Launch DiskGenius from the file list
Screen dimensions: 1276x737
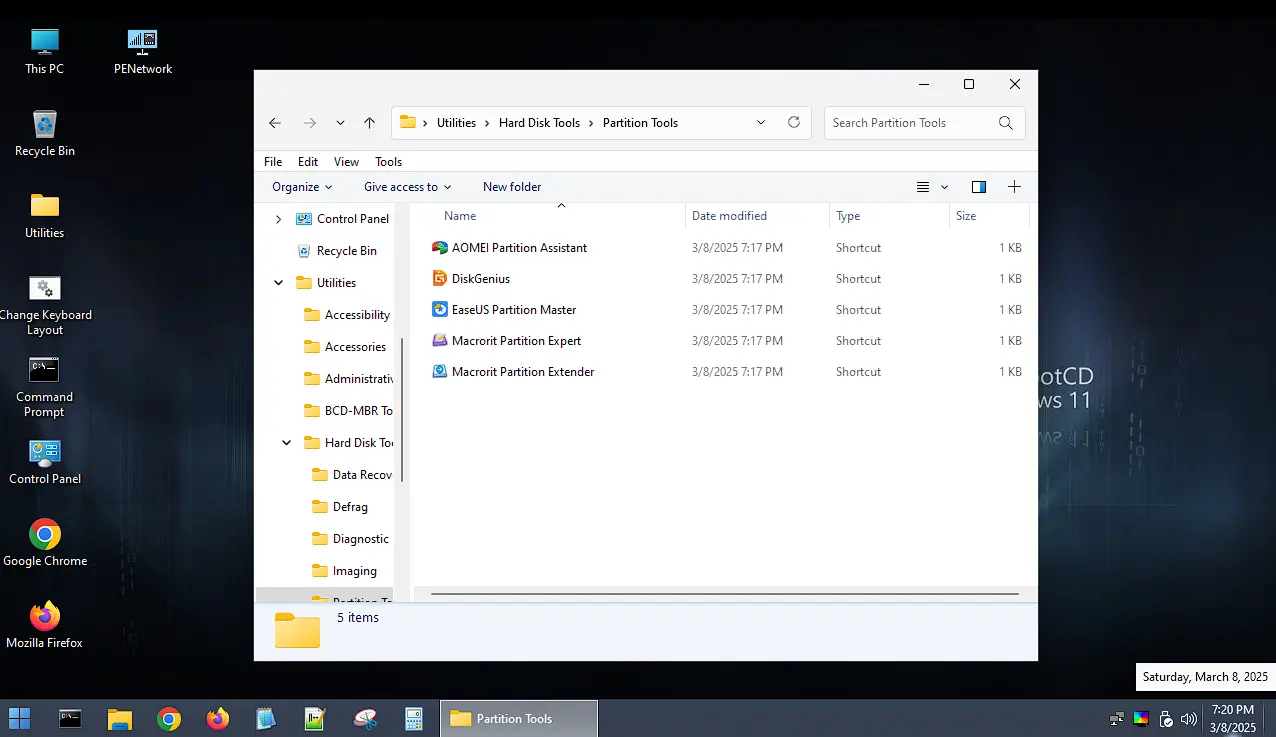[x=481, y=278]
